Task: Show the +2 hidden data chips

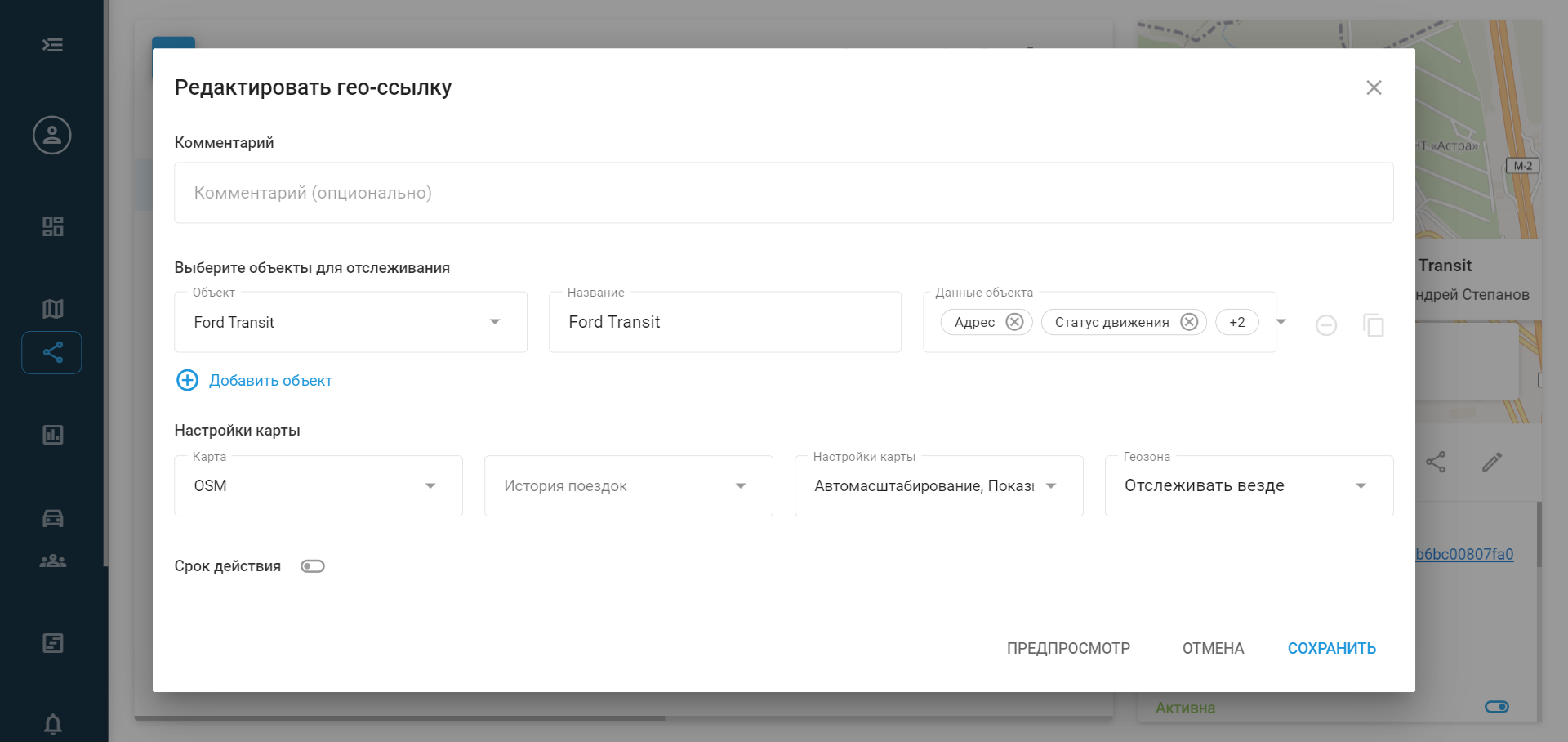Action: [x=1237, y=322]
